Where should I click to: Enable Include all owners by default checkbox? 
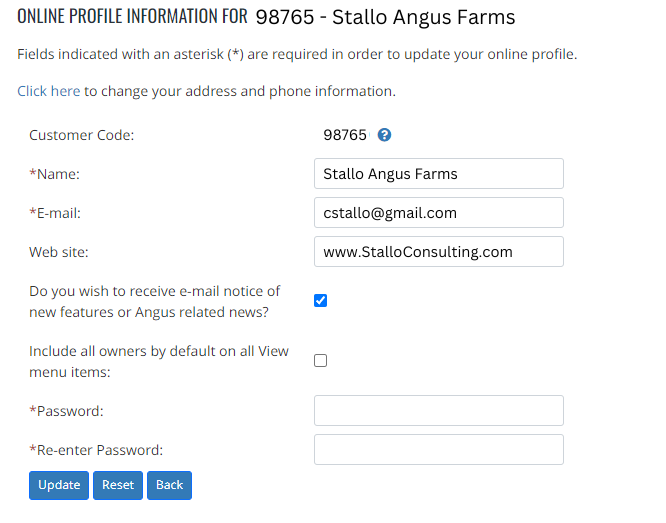click(321, 361)
